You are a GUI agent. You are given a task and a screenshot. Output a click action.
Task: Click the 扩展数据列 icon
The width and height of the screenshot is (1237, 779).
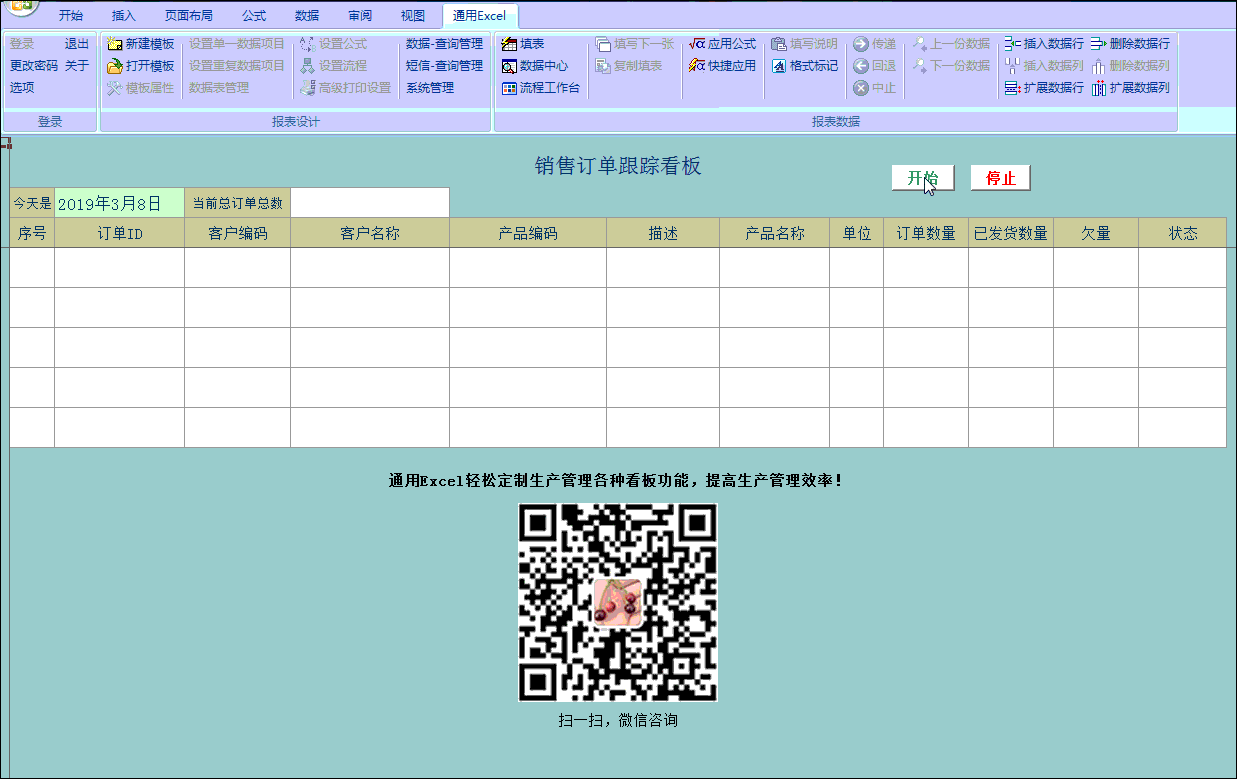coord(1098,88)
